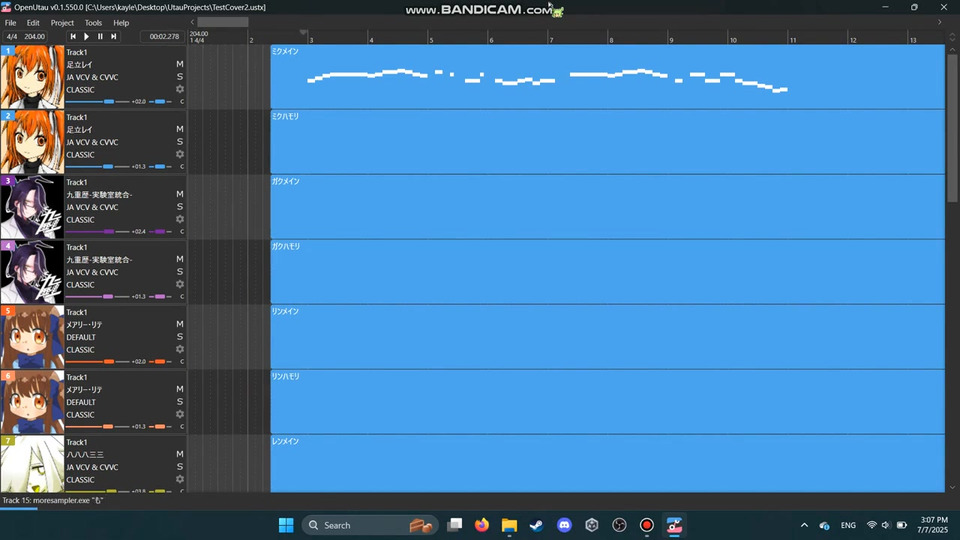Open track 3 settings gear
The height and width of the screenshot is (540, 960).
click(x=179, y=219)
